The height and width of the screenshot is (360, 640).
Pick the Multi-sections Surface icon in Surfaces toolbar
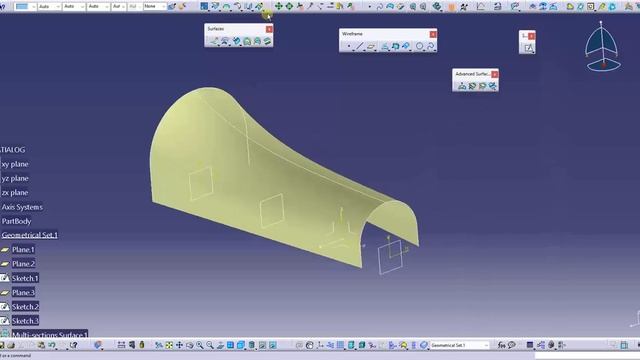[x=257, y=41]
